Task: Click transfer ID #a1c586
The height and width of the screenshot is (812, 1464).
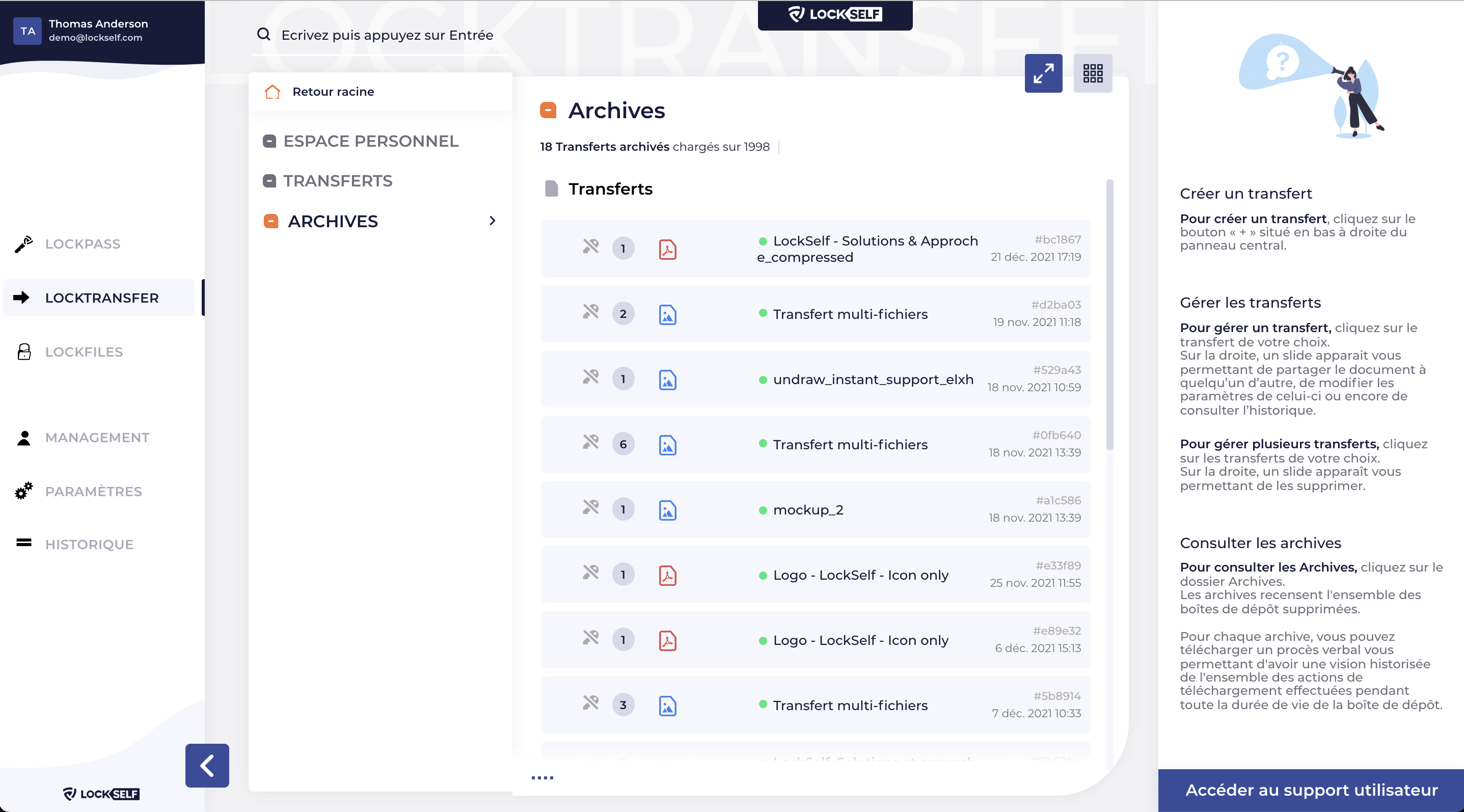Action: [x=1058, y=501]
